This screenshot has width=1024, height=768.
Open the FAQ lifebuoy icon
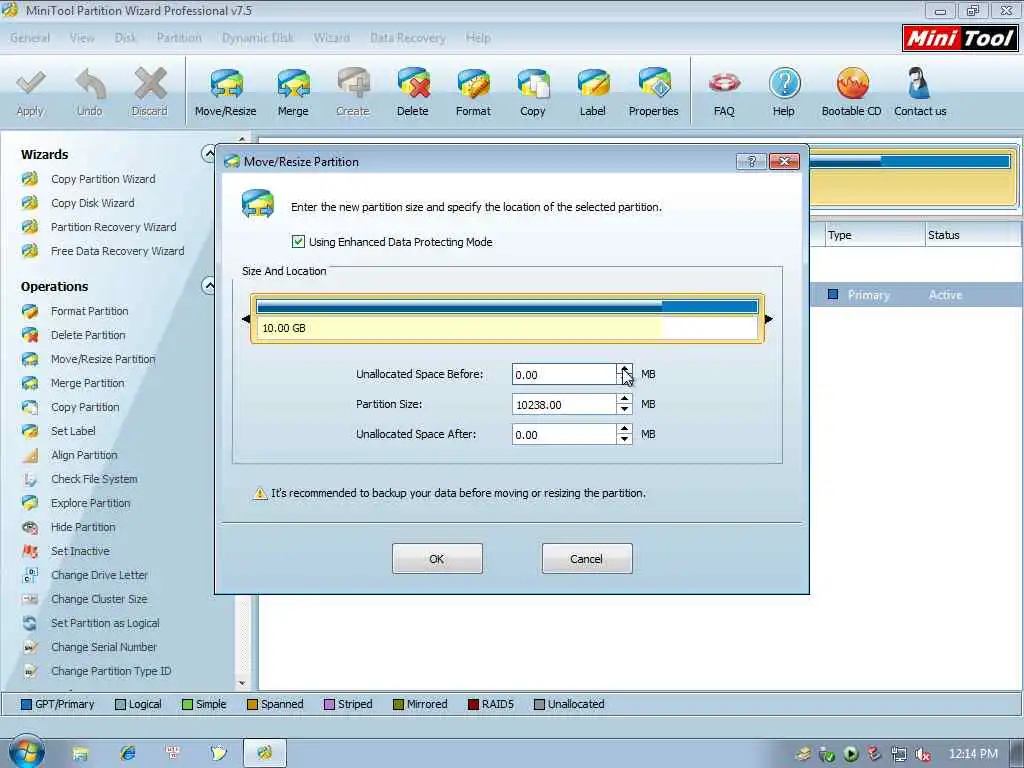point(724,93)
